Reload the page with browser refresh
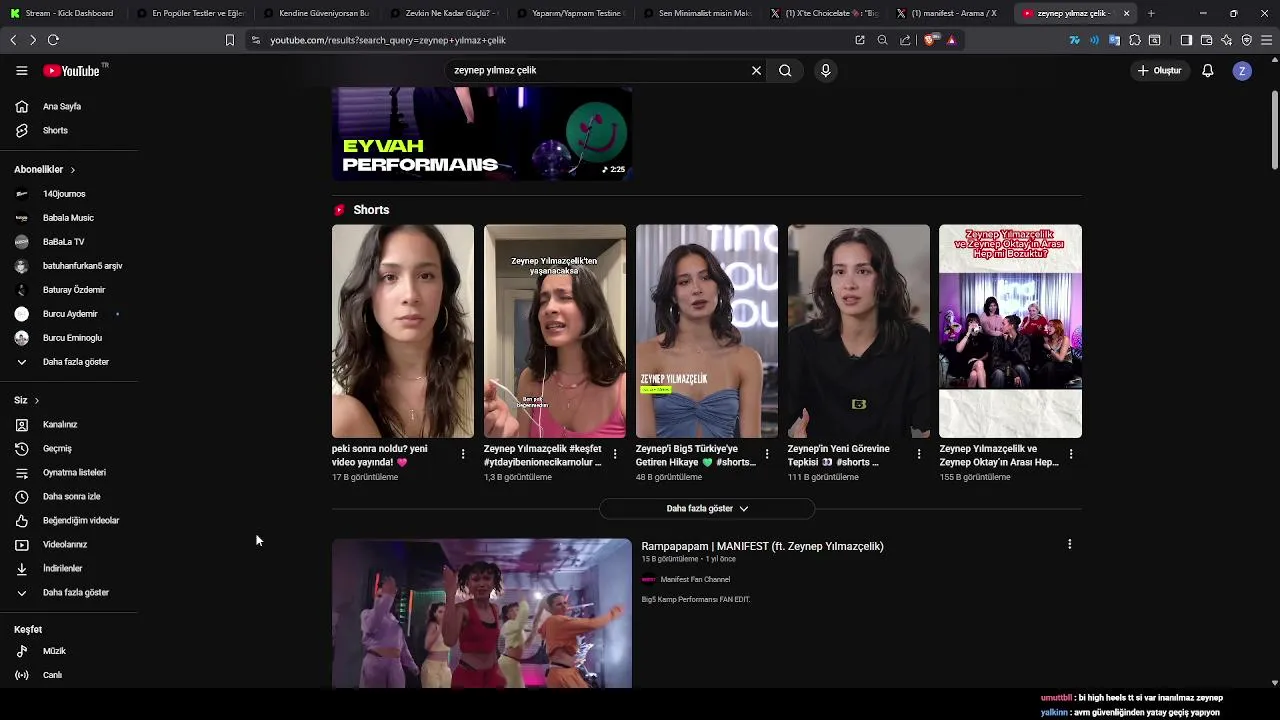1280x720 pixels. pos(53,40)
